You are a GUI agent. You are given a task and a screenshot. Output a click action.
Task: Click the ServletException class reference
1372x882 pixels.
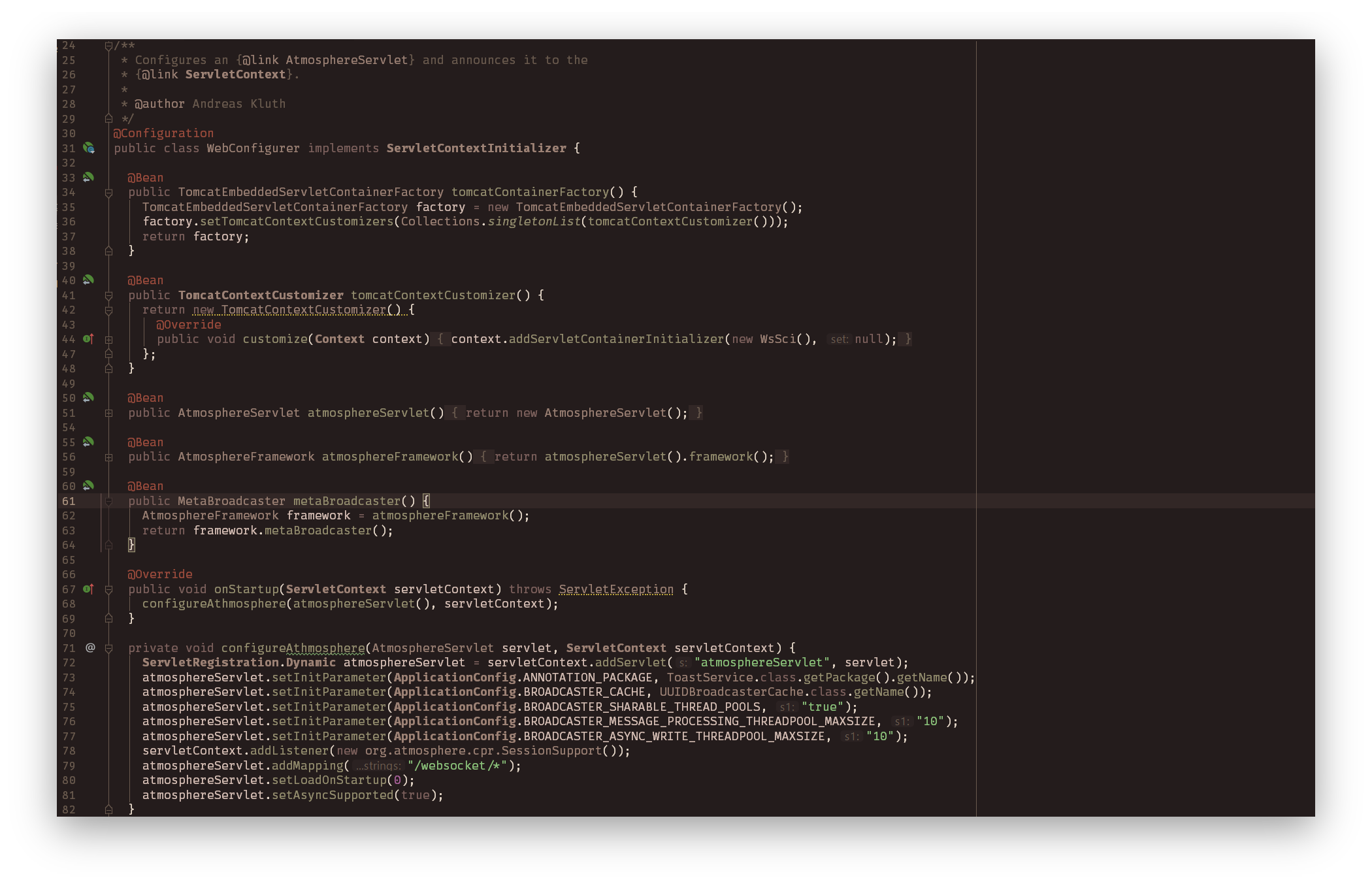[x=615, y=589]
